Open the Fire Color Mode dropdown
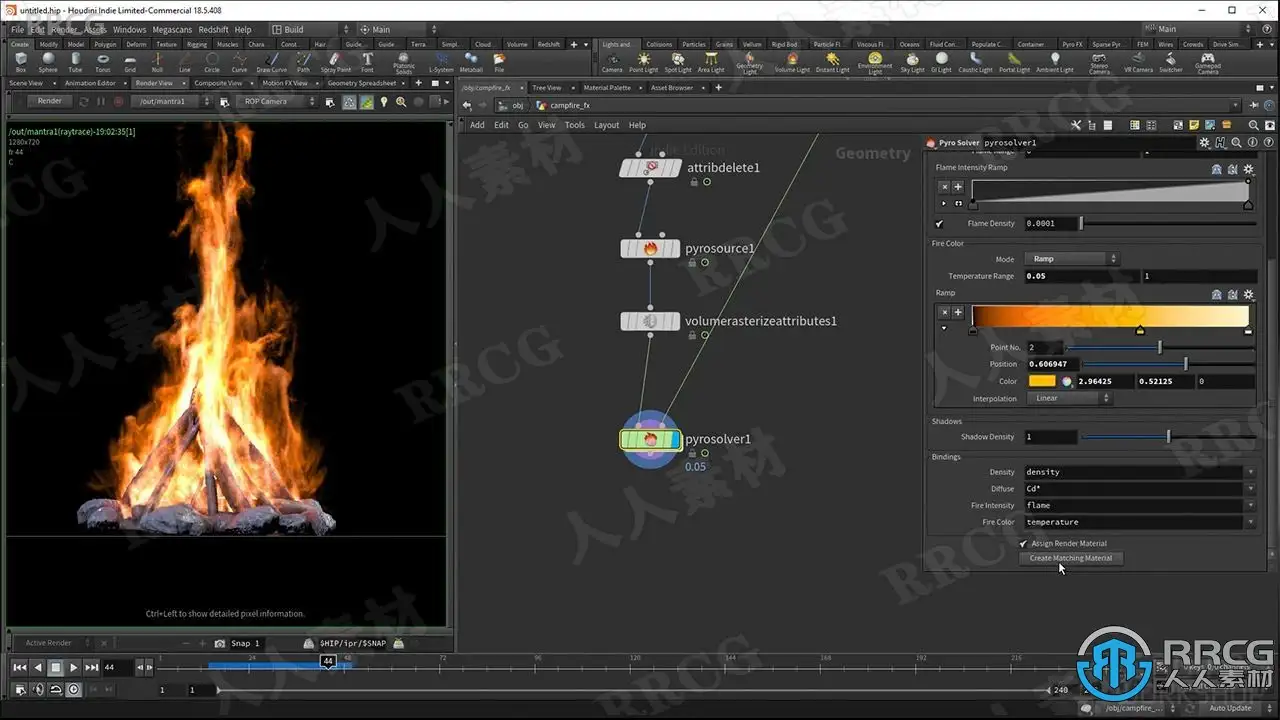The image size is (1280, 720). click(1072, 259)
